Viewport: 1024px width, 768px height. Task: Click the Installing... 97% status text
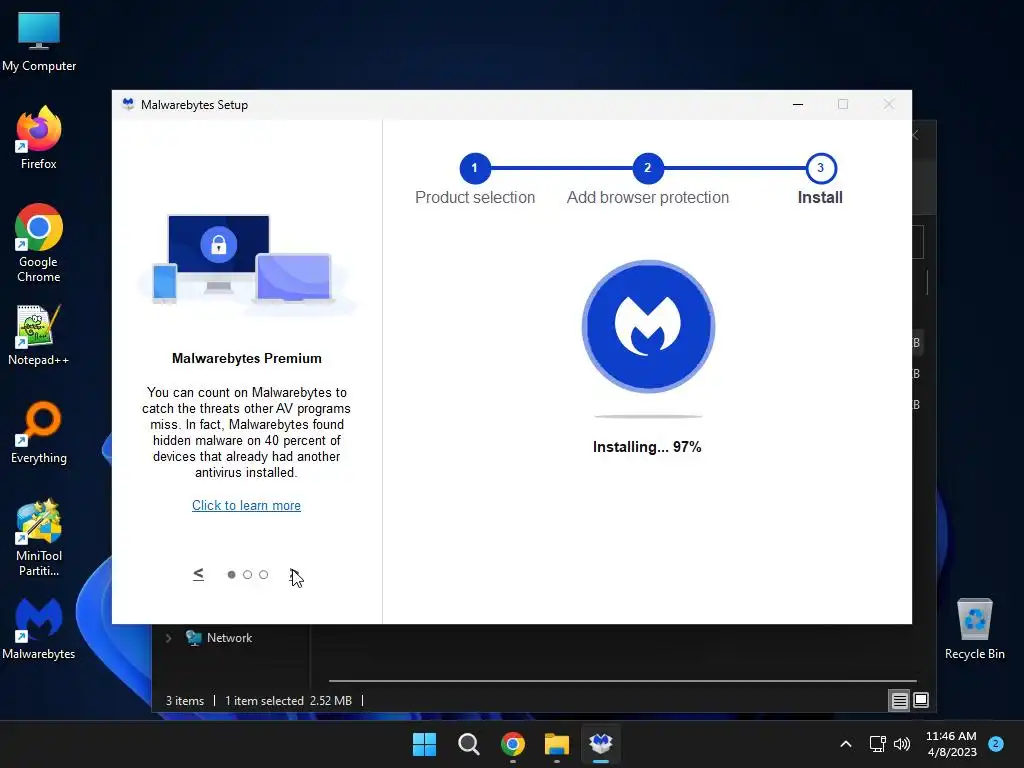pos(647,447)
